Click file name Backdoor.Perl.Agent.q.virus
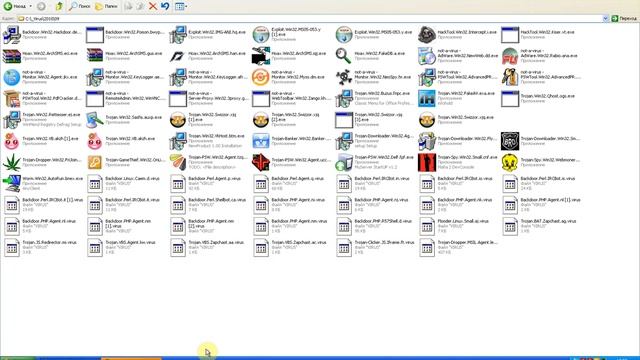640x360 pixels. 298,178
